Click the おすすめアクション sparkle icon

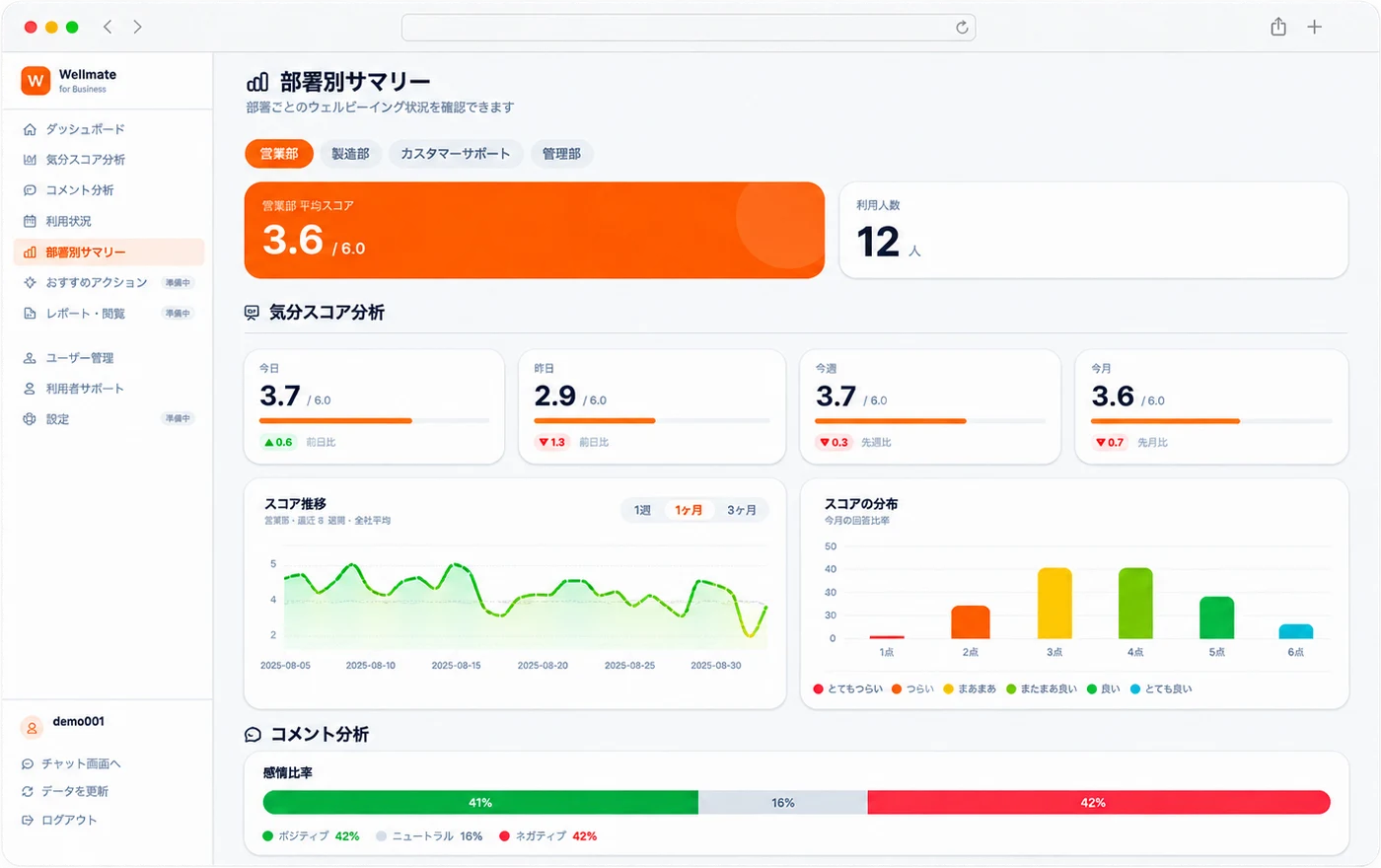pyautogui.click(x=30, y=283)
